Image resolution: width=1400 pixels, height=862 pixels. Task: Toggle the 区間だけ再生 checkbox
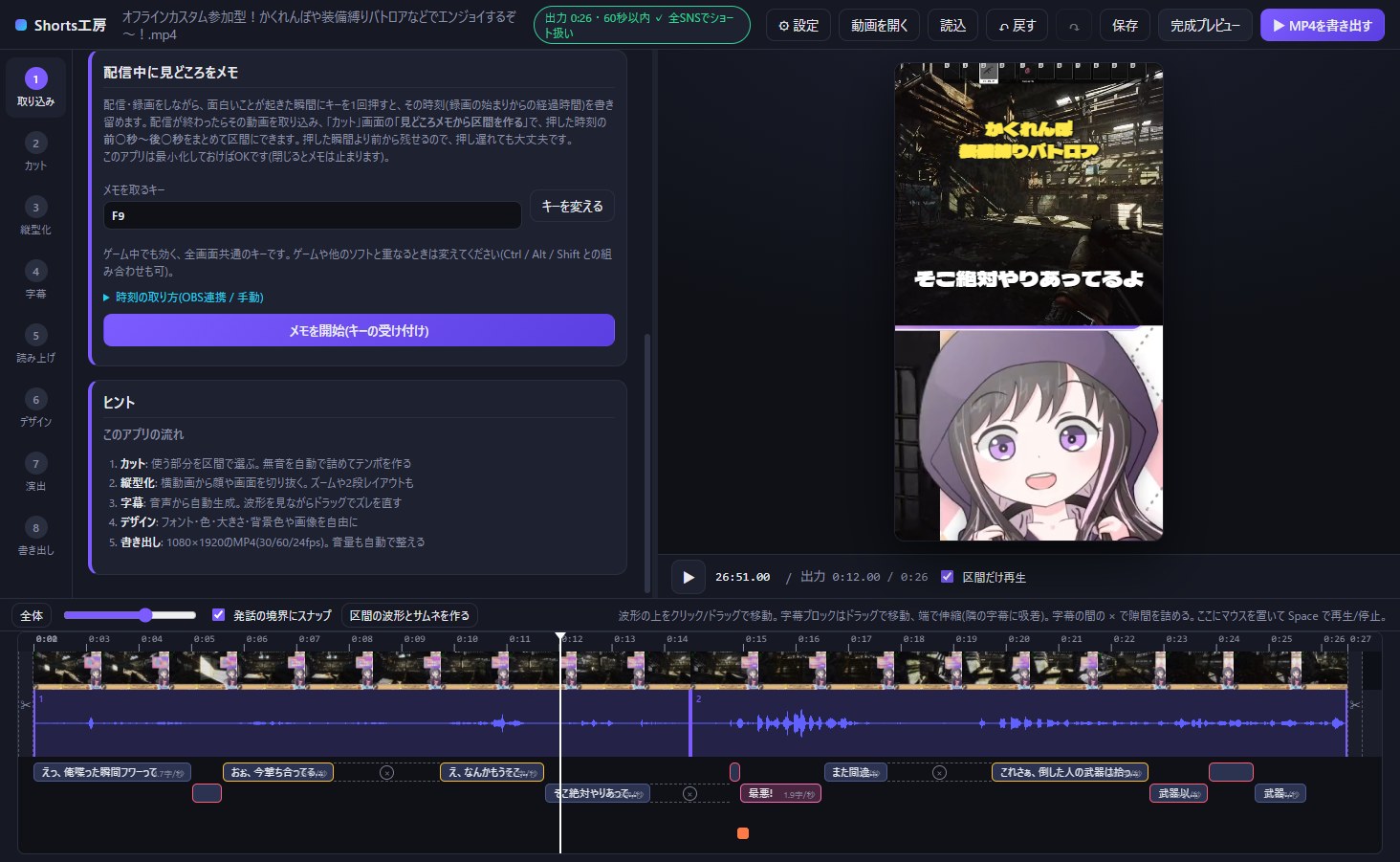[x=947, y=577]
